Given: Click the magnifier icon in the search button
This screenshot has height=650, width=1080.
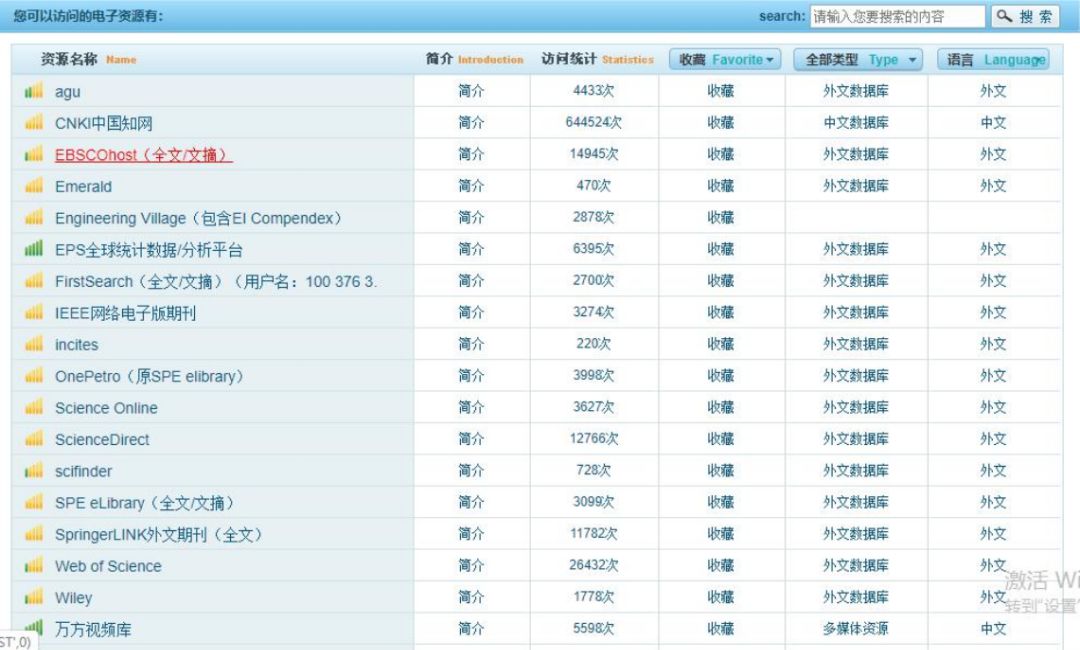Looking at the screenshot, I should pyautogui.click(x=1005, y=15).
